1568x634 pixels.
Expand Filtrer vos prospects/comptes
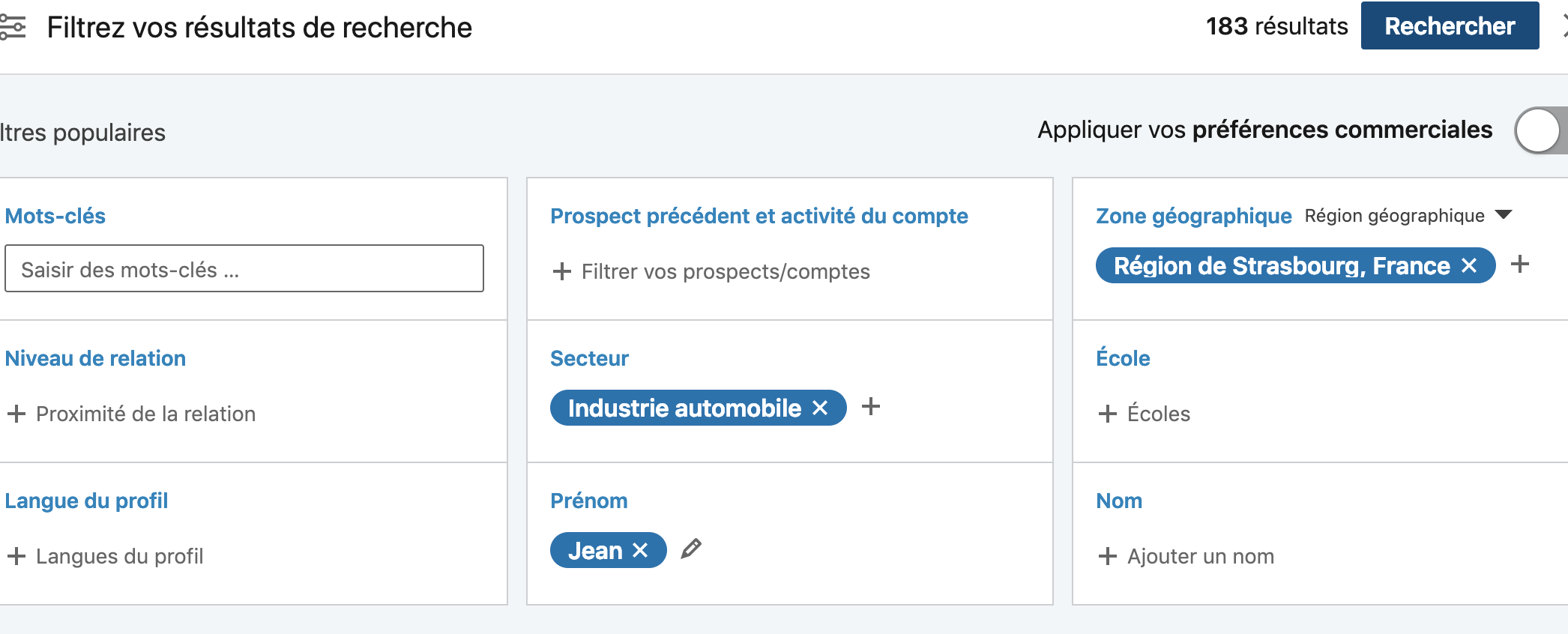(711, 271)
